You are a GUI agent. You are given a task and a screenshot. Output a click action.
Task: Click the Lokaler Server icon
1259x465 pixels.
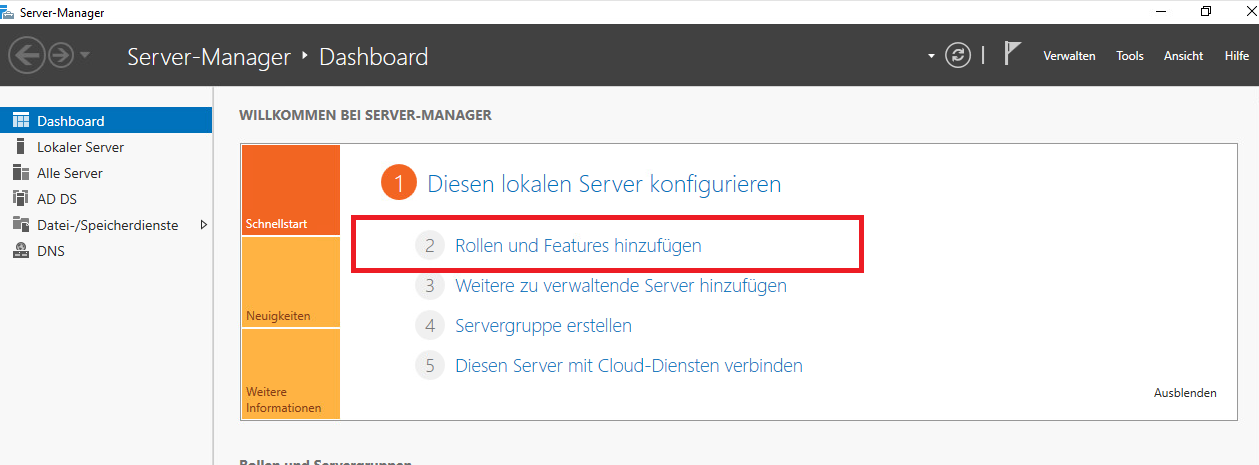tap(20, 147)
